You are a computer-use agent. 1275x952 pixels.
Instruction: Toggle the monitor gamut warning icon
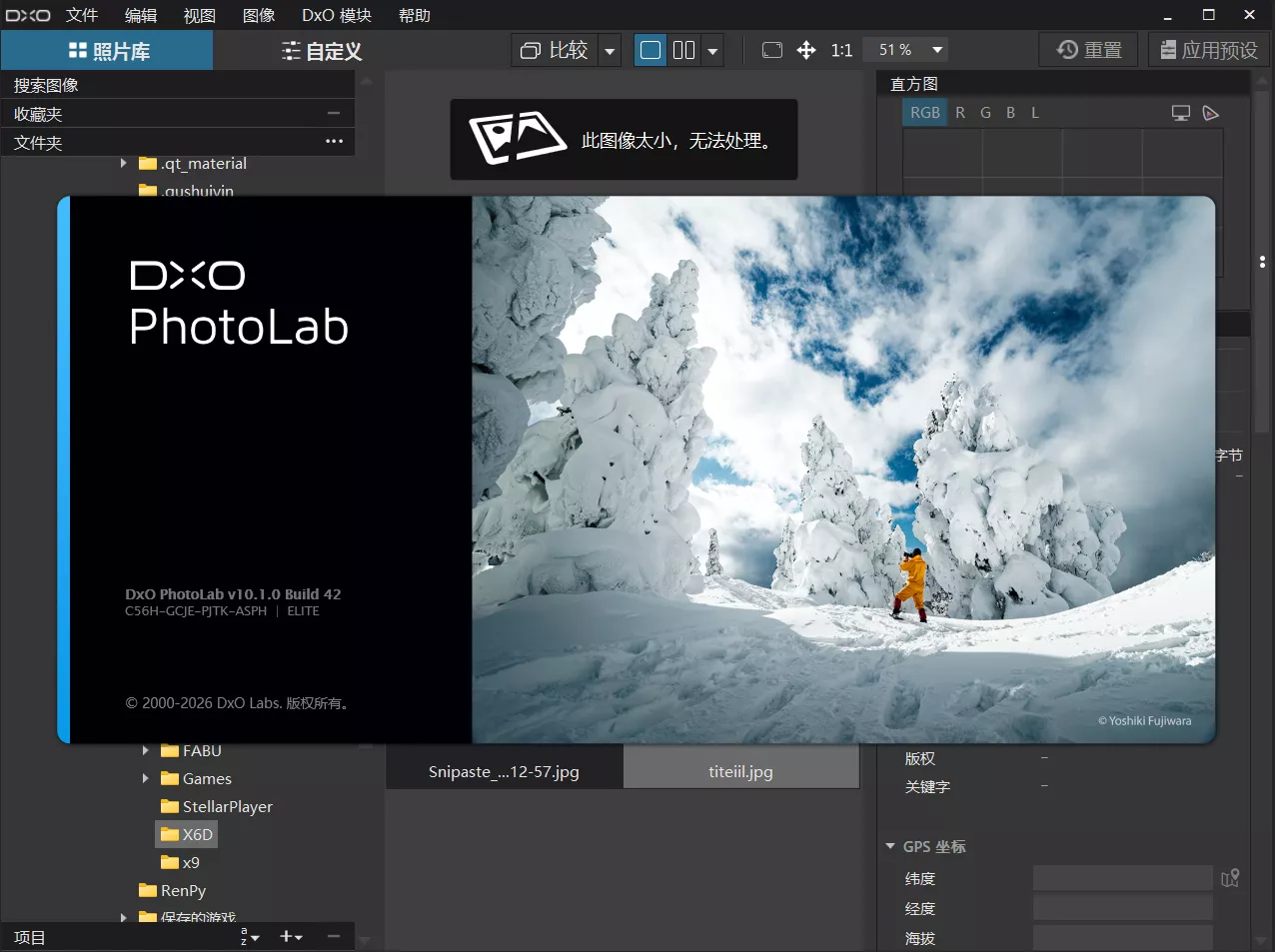1181,113
